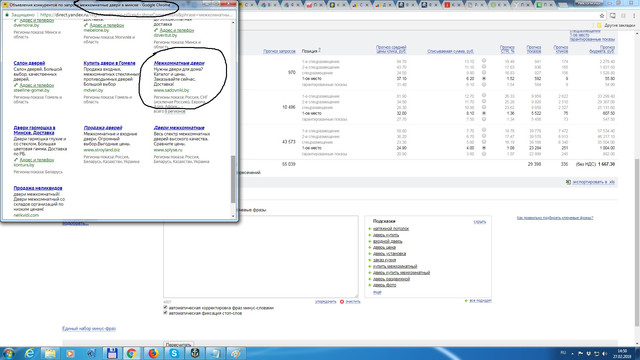Open Skype from the taskbar
Screen dimensions: 640x360
[174, 353]
